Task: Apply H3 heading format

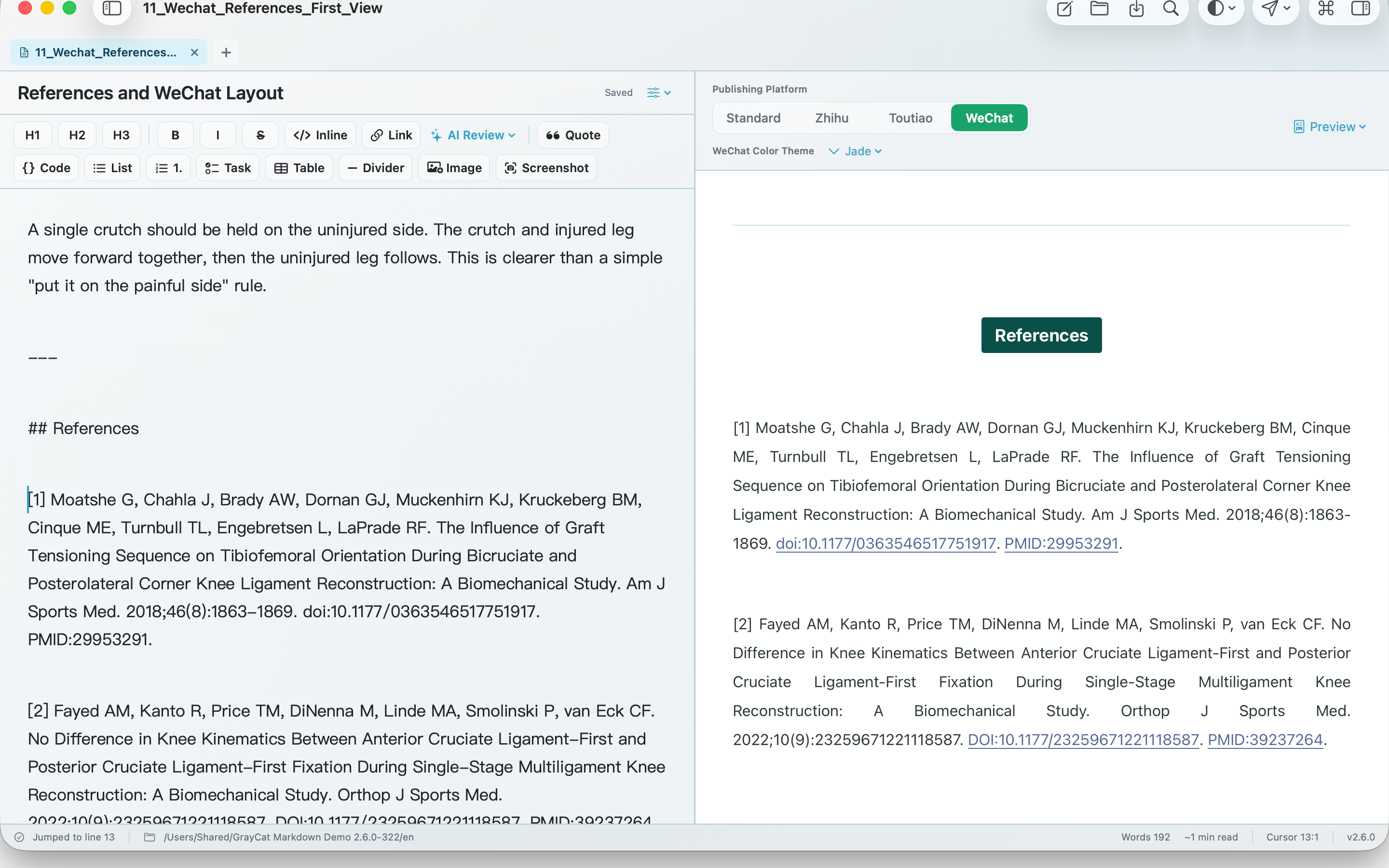Action: coord(121,135)
